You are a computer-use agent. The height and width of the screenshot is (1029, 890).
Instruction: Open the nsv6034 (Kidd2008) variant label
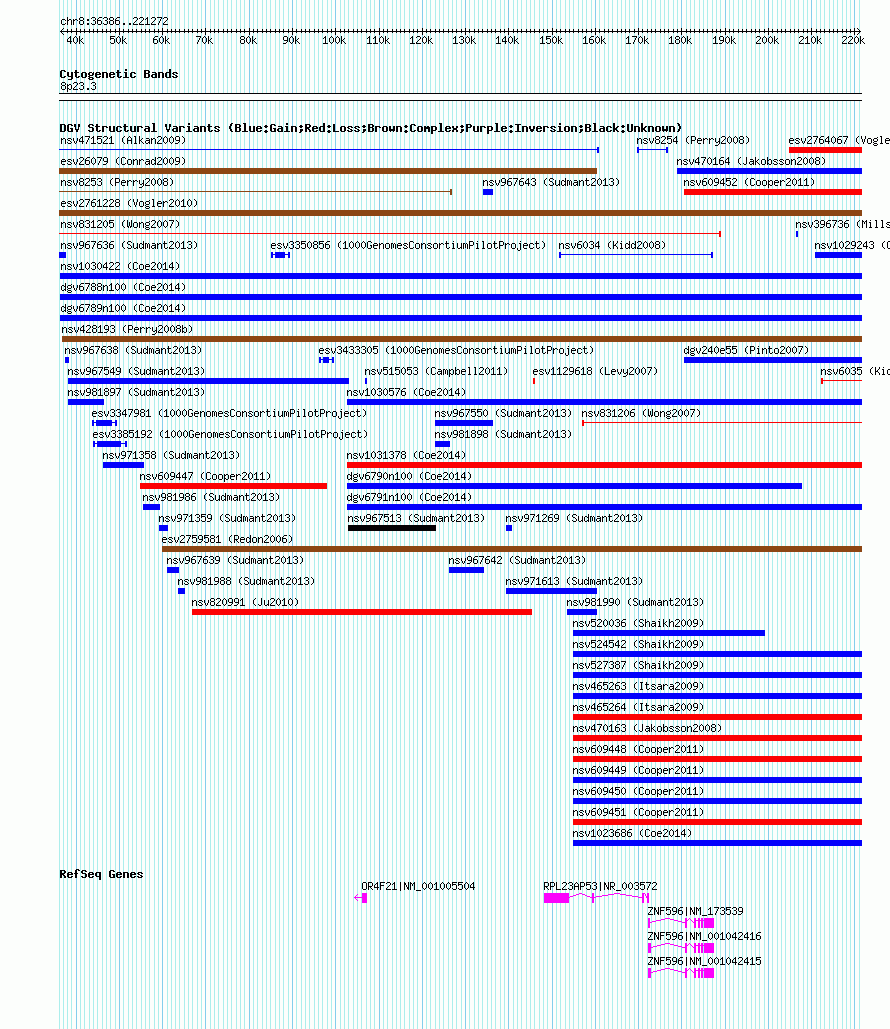pos(612,245)
